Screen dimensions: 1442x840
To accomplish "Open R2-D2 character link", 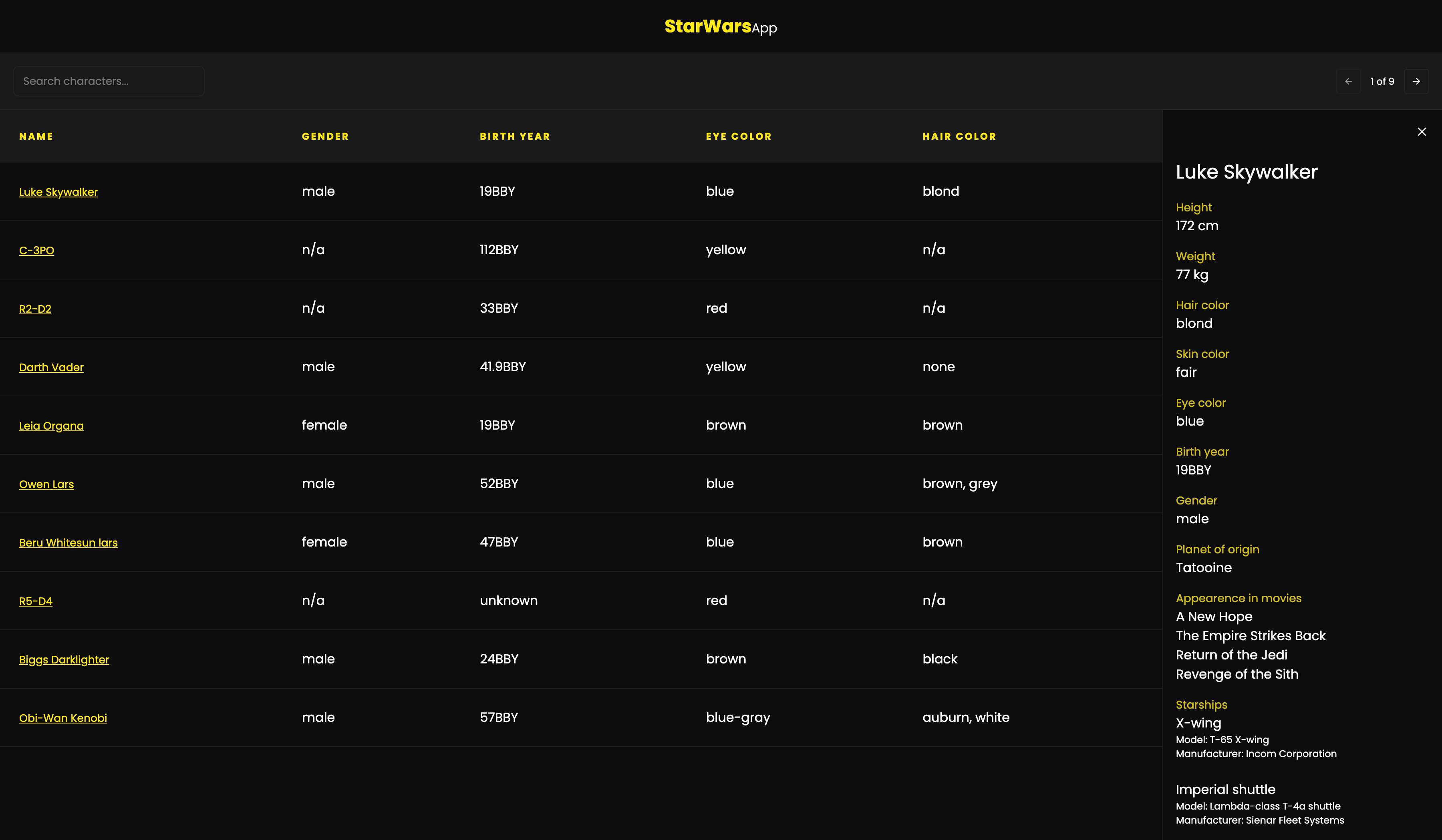I will pos(35,309).
